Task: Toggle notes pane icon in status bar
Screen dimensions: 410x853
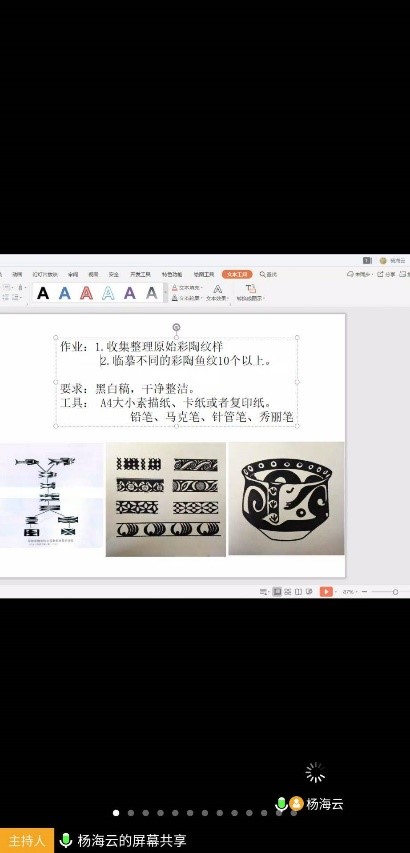Action: [264, 591]
